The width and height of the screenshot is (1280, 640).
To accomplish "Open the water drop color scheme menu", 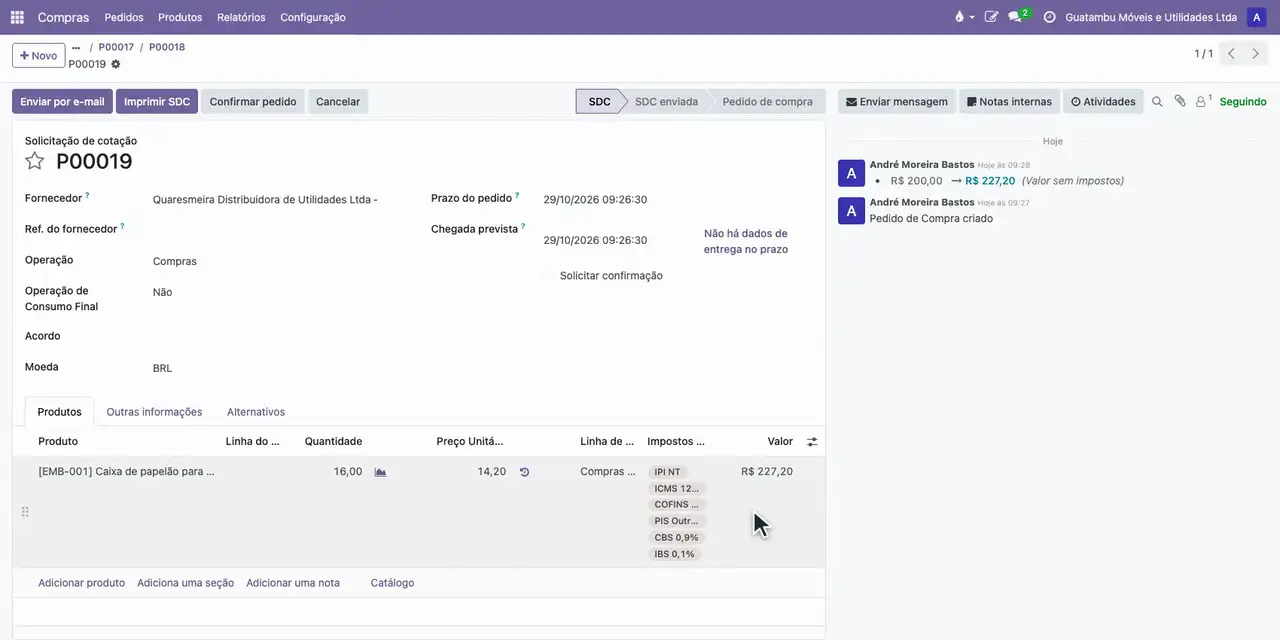I will [x=963, y=17].
